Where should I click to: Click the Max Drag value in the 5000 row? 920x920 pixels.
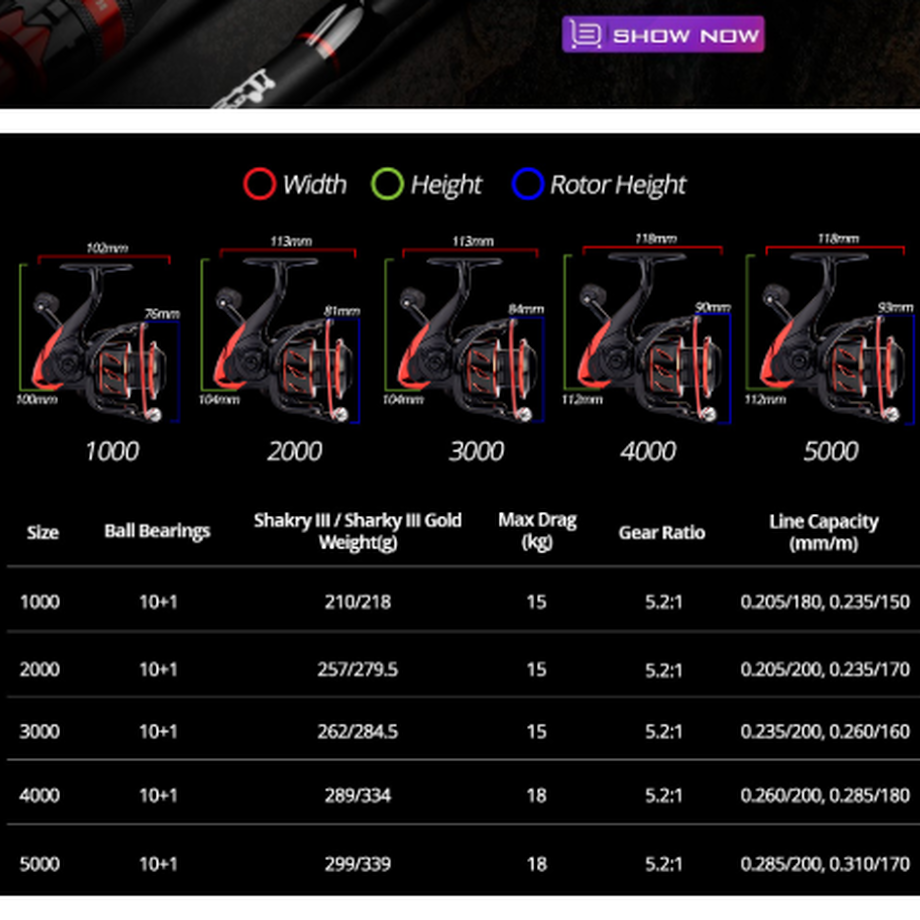[536, 864]
